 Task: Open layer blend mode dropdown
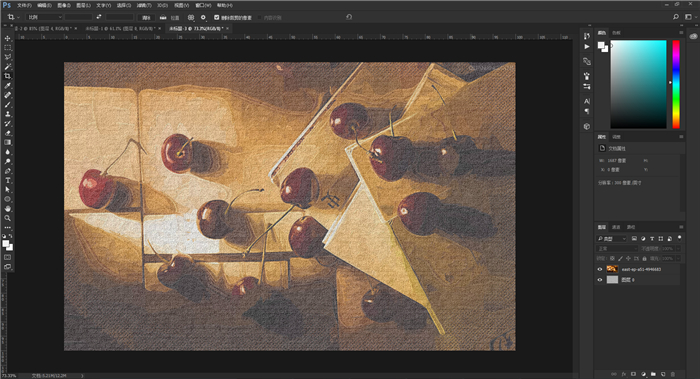pyautogui.click(x=617, y=249)
